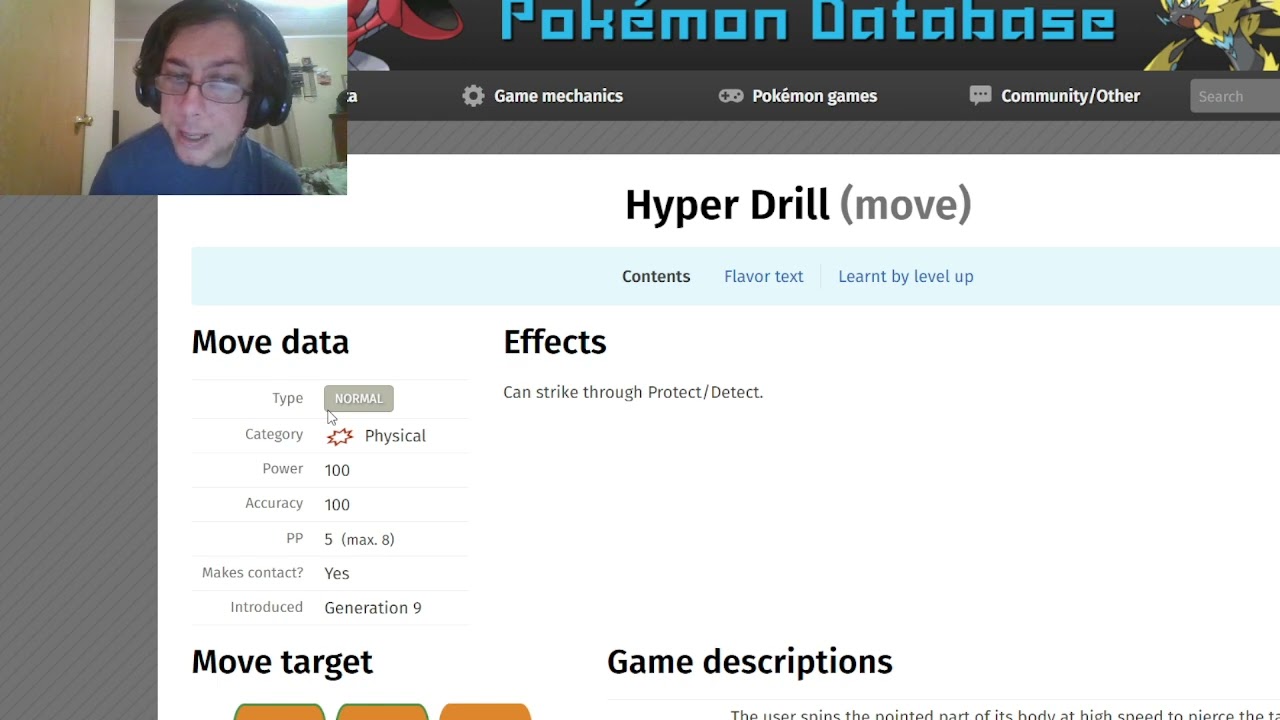Click the Game descriptions heading

[x=750, y=662]
